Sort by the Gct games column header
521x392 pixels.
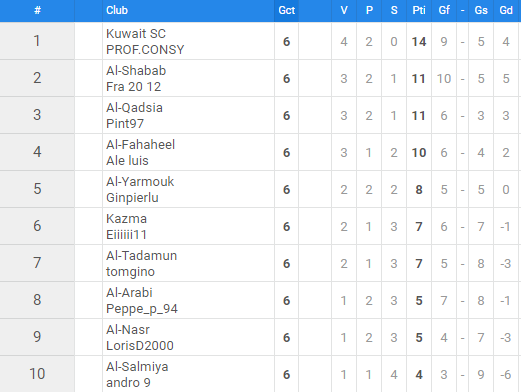(x=287, y=10)
